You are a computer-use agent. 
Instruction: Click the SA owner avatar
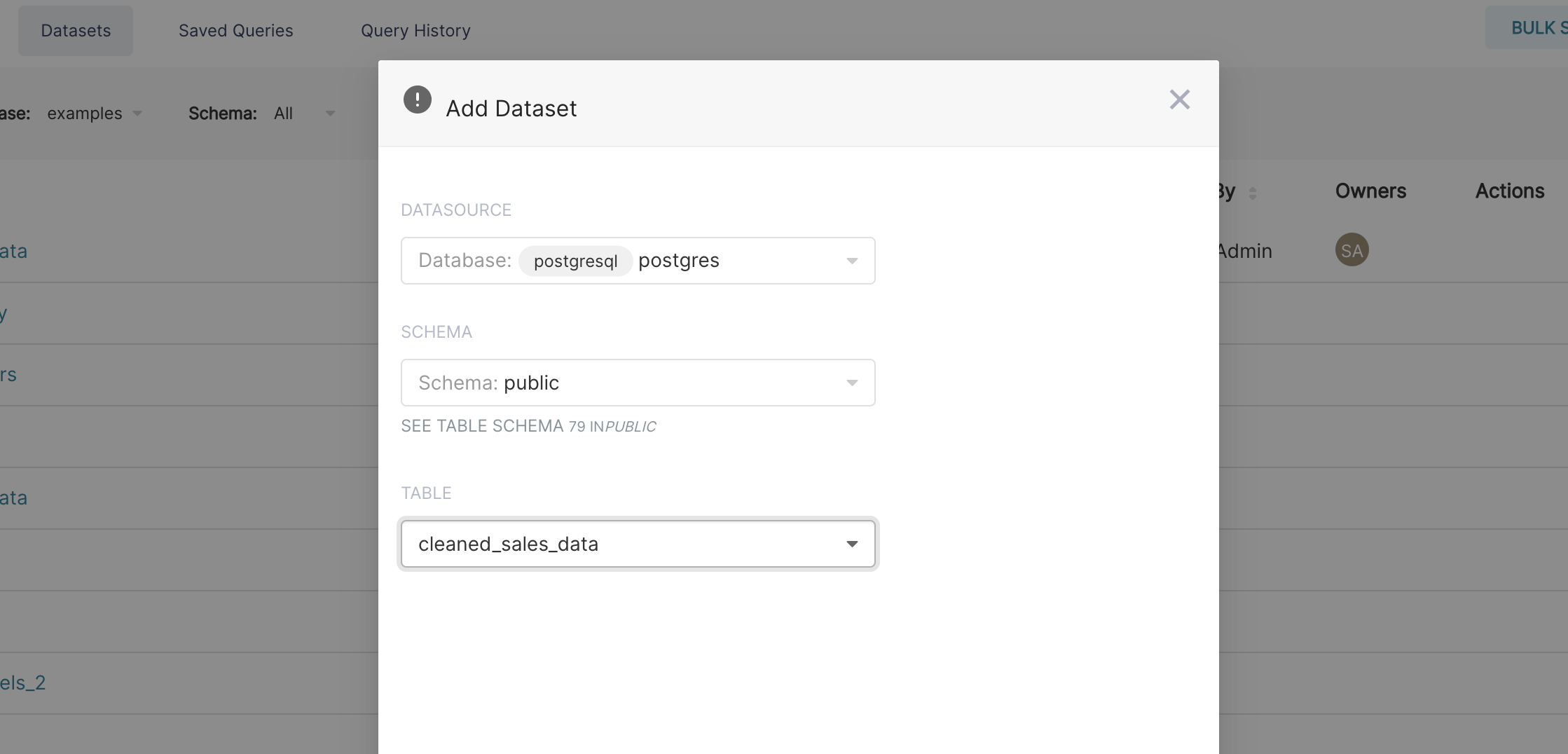coord(1352,249)
